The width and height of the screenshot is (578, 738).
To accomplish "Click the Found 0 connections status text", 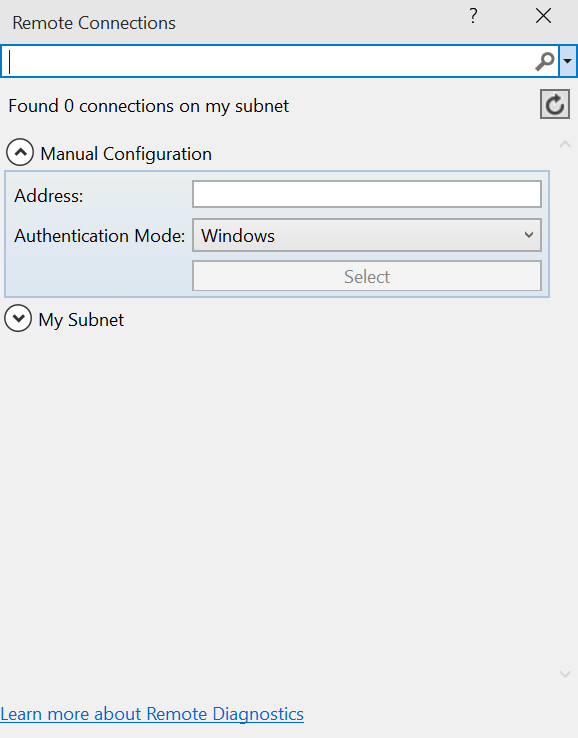I will pyautogui.click(x=148, y=106).
